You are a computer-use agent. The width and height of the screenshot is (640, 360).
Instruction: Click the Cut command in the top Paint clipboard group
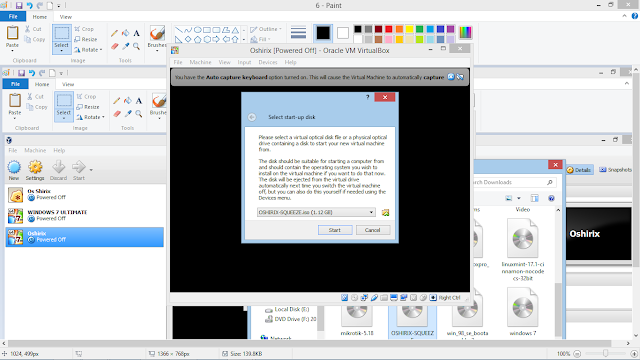33,29
